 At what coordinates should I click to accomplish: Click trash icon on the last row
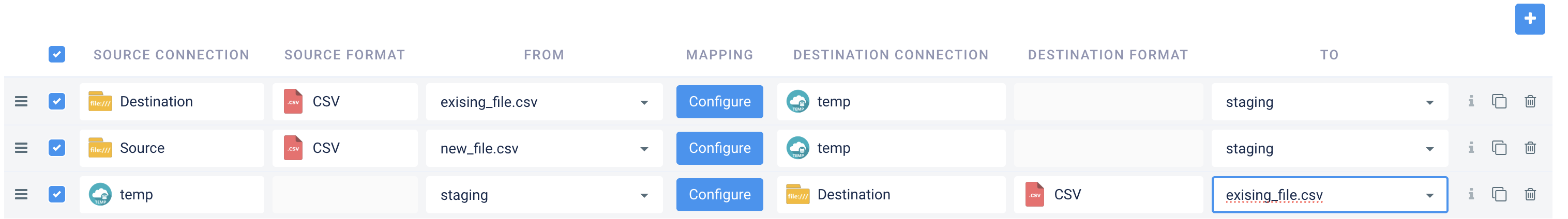pos(1530,195)
